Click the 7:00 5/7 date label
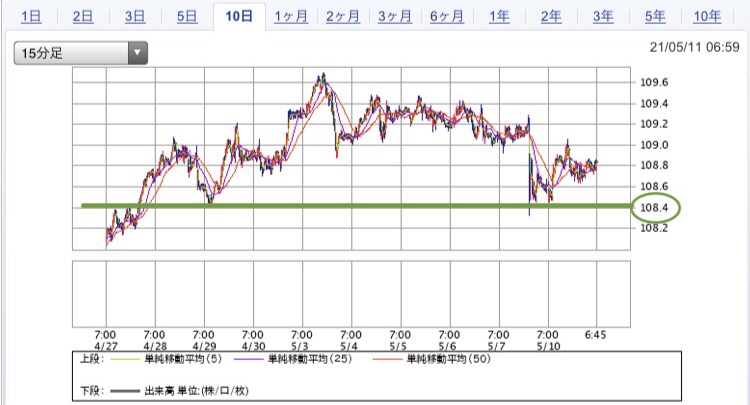Screen dimensions: 750x405 (498, 340)
